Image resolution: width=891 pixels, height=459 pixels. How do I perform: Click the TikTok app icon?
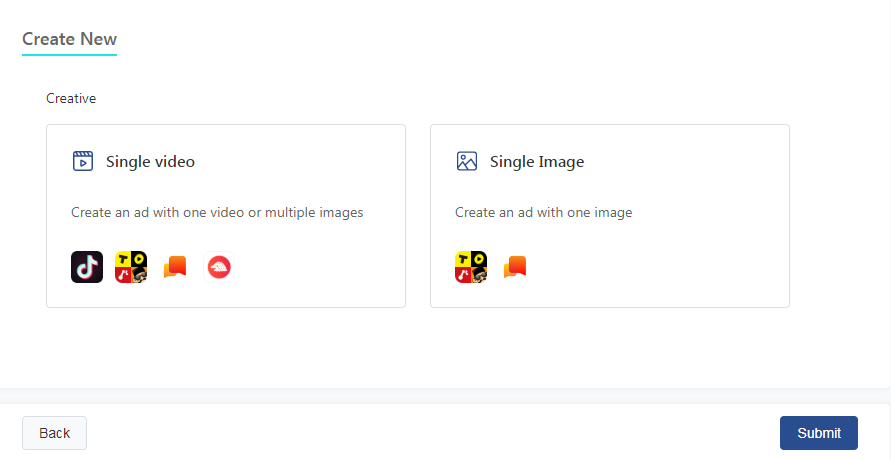[87, 267]
